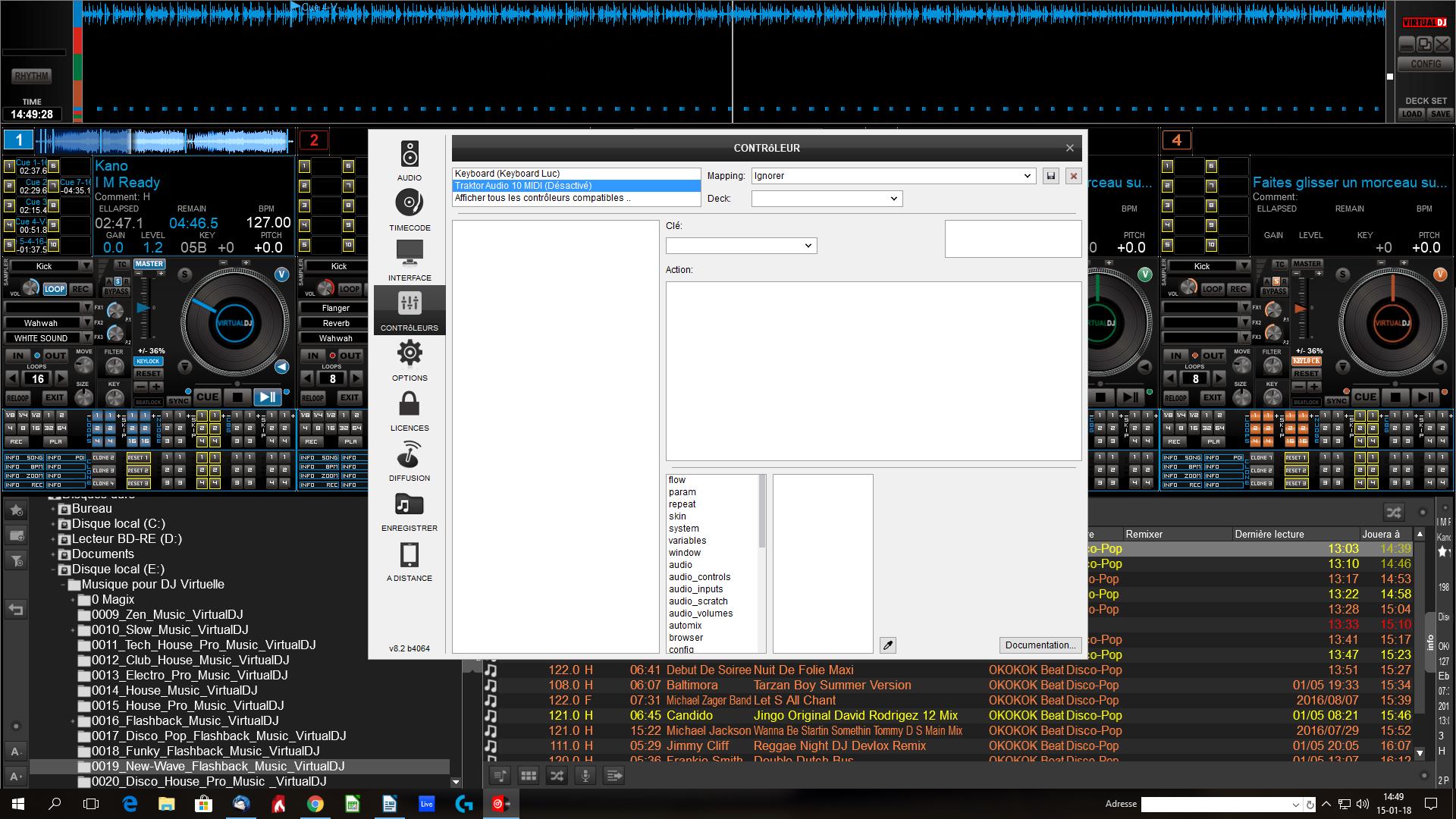Choose Afficher tous les contrôleurs compatibles
The width and height of the screenshot is (1456, 819).
pyautogui.click(x=576, y=198)
